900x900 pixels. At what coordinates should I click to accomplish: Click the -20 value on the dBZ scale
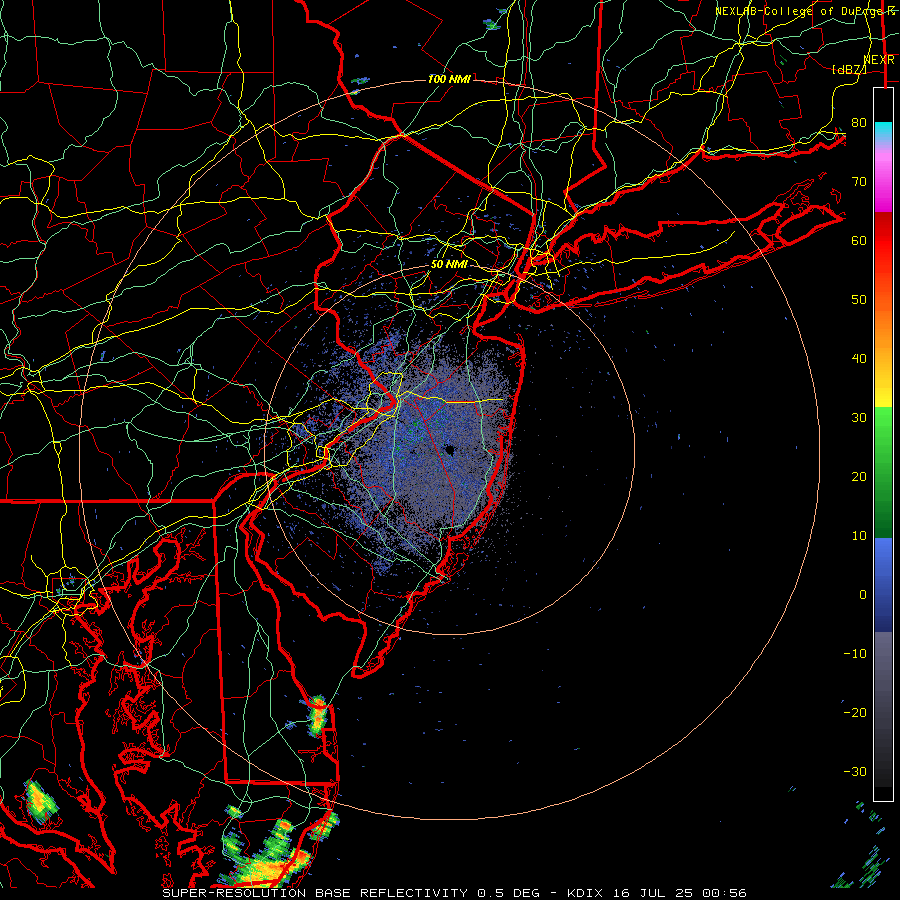[x=855, y=712]
